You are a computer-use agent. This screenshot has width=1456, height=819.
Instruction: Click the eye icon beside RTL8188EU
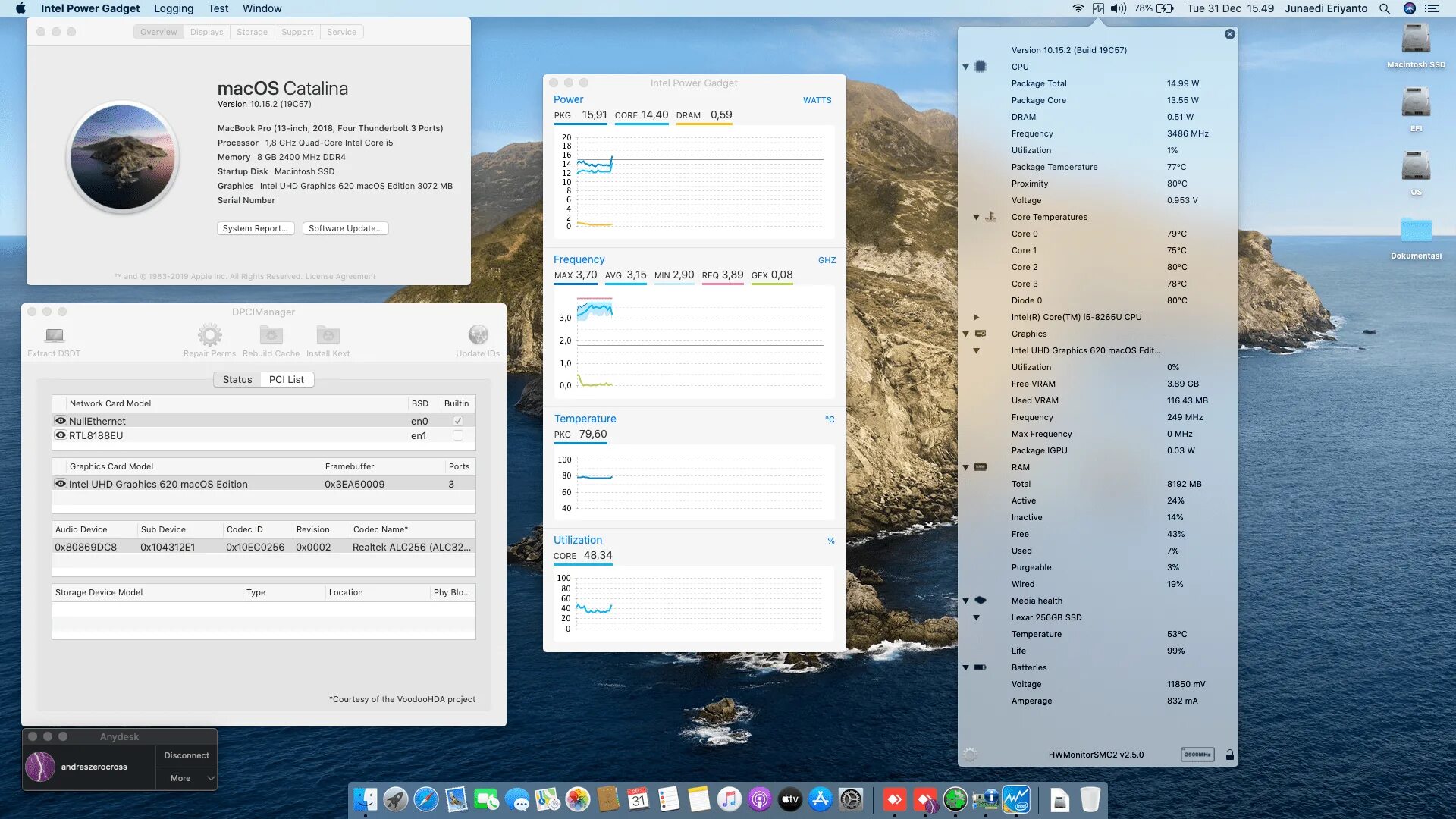[61, 435]
